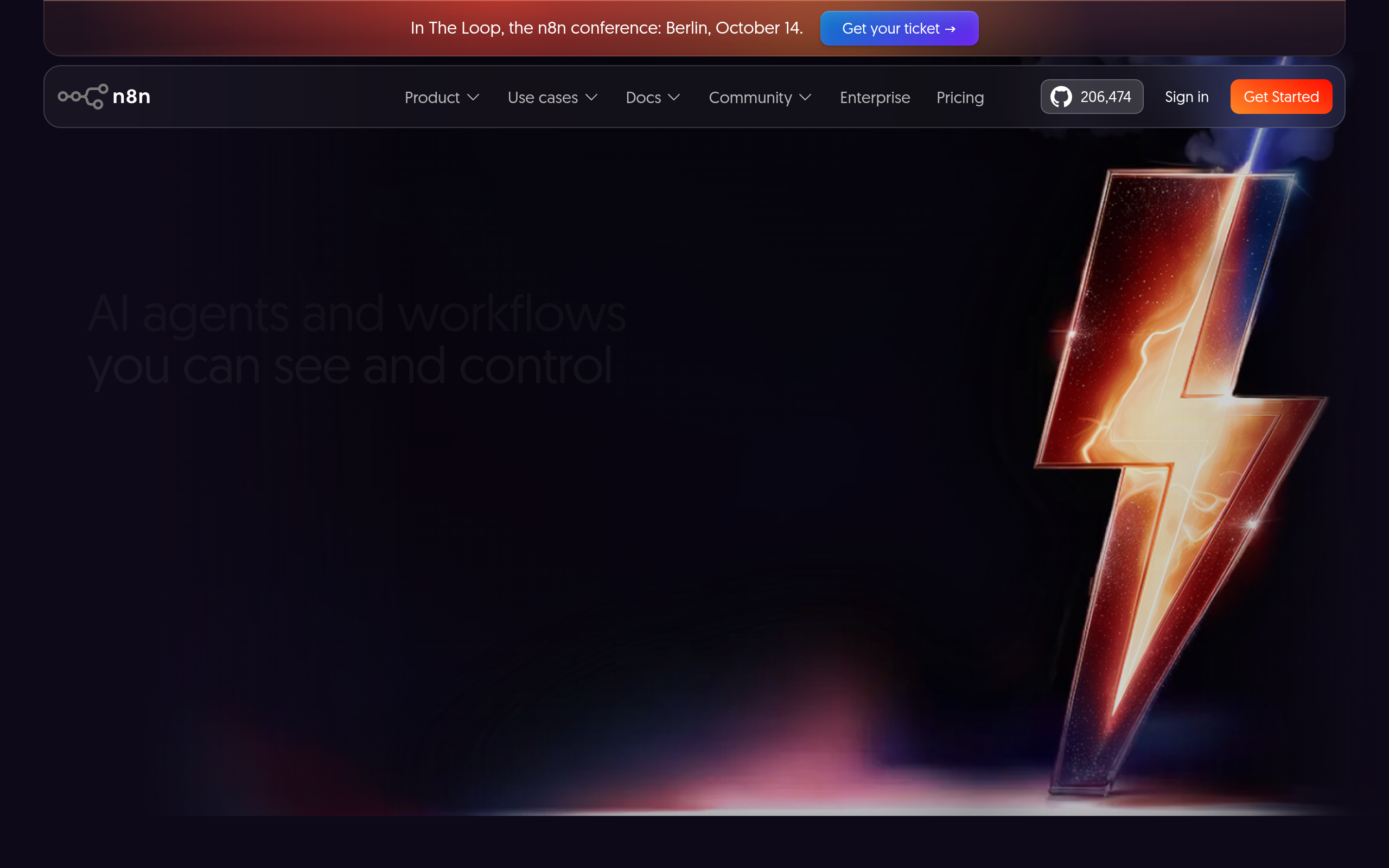
Task: Open the Community menu label
Action: pos(750,98)
